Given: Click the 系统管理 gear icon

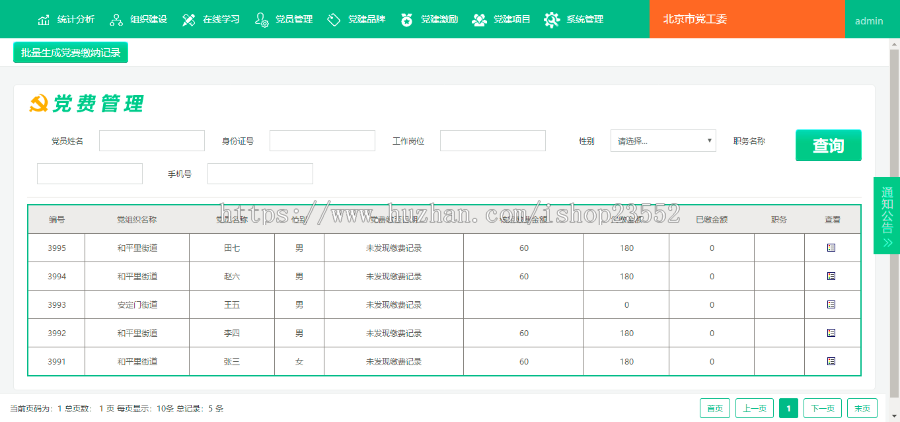Looking at the screenshot, I should (x=551, y=20).
